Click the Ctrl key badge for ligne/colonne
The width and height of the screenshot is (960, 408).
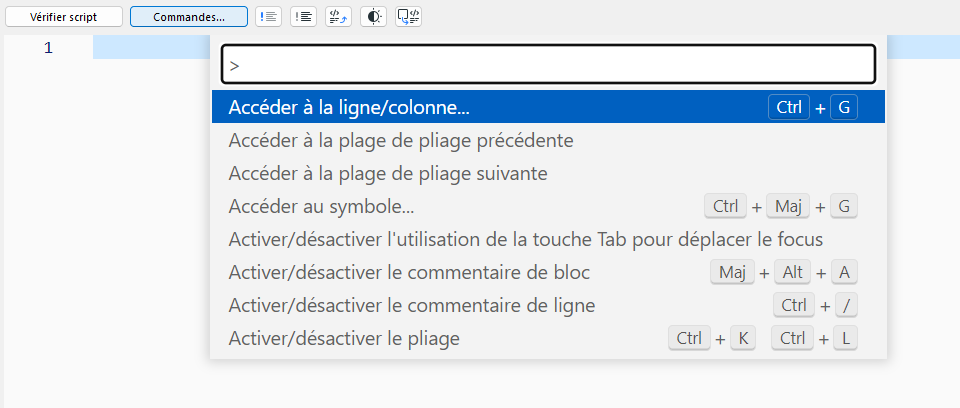[x=789, y=107]
